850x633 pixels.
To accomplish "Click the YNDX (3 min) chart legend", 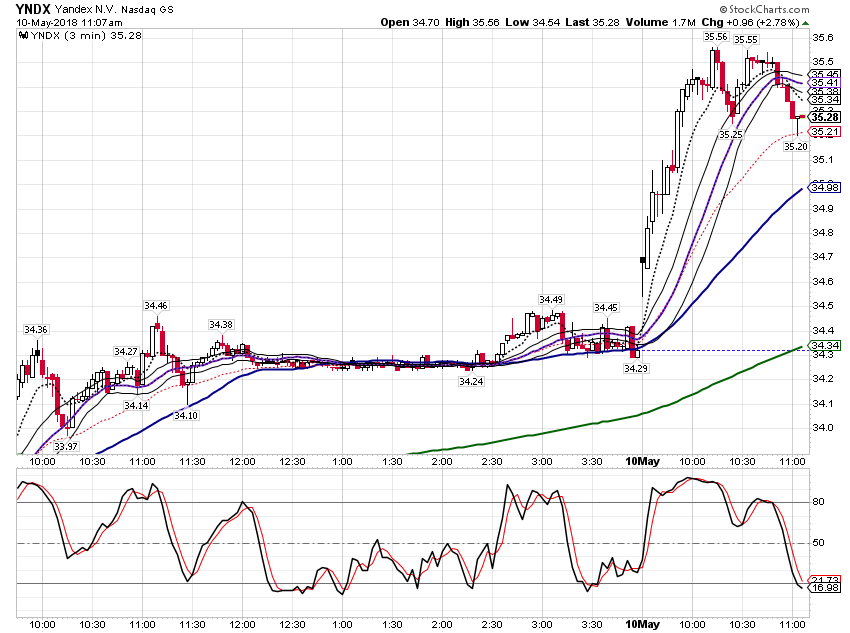I will [86, 36].
